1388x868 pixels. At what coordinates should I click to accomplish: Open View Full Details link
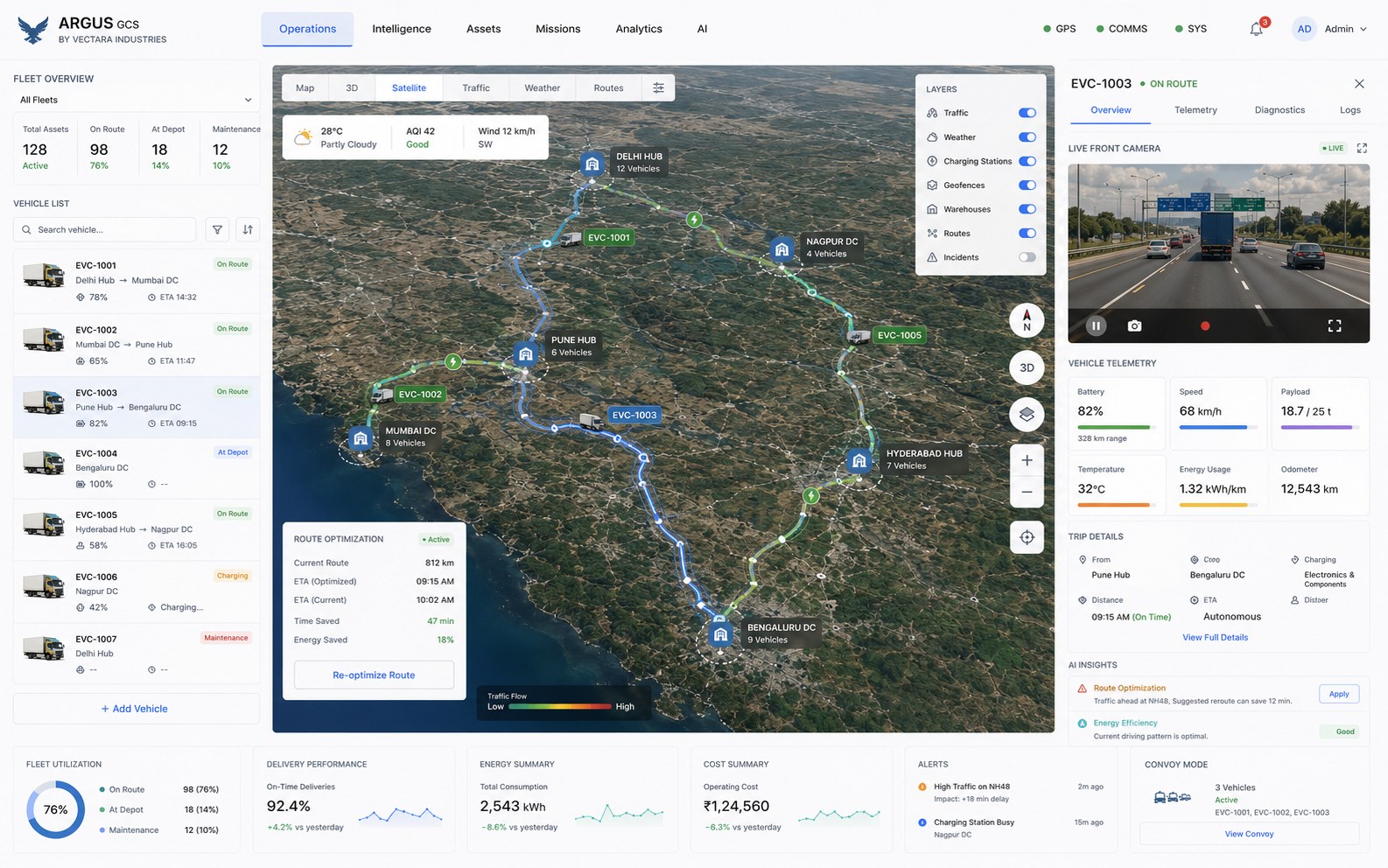[x=1215, y=637]
